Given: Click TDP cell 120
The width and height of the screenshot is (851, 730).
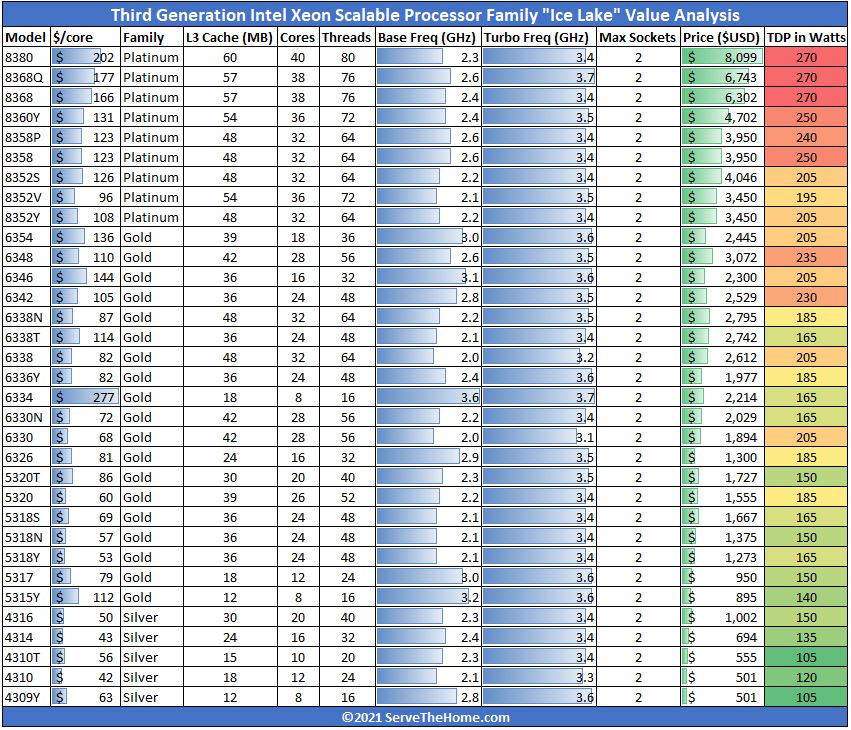Looking at the screenshot, I should pyautogui.click(x=806, y=677).
